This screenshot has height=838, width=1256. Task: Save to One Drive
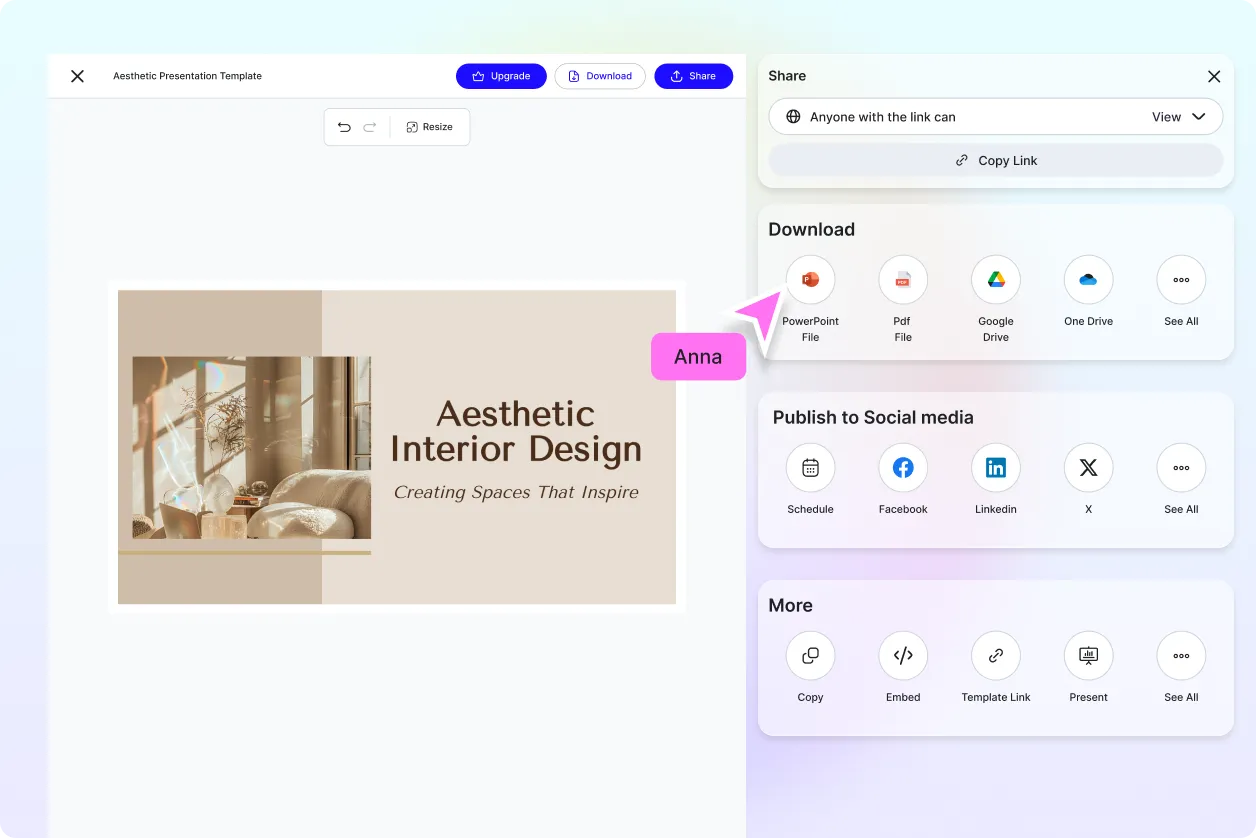tap(1088, 280)
